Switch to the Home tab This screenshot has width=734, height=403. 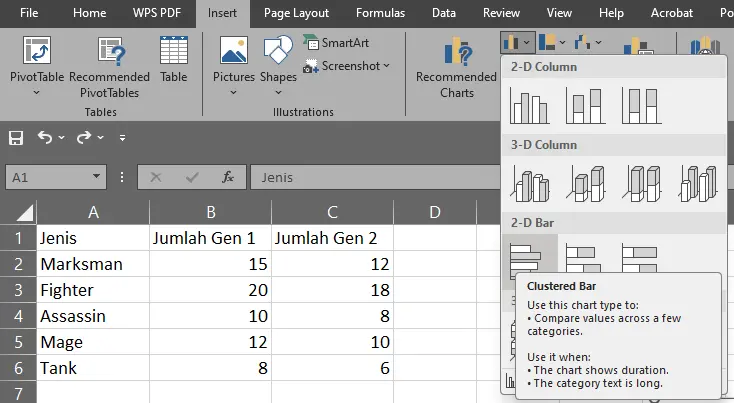coord(89,13)
